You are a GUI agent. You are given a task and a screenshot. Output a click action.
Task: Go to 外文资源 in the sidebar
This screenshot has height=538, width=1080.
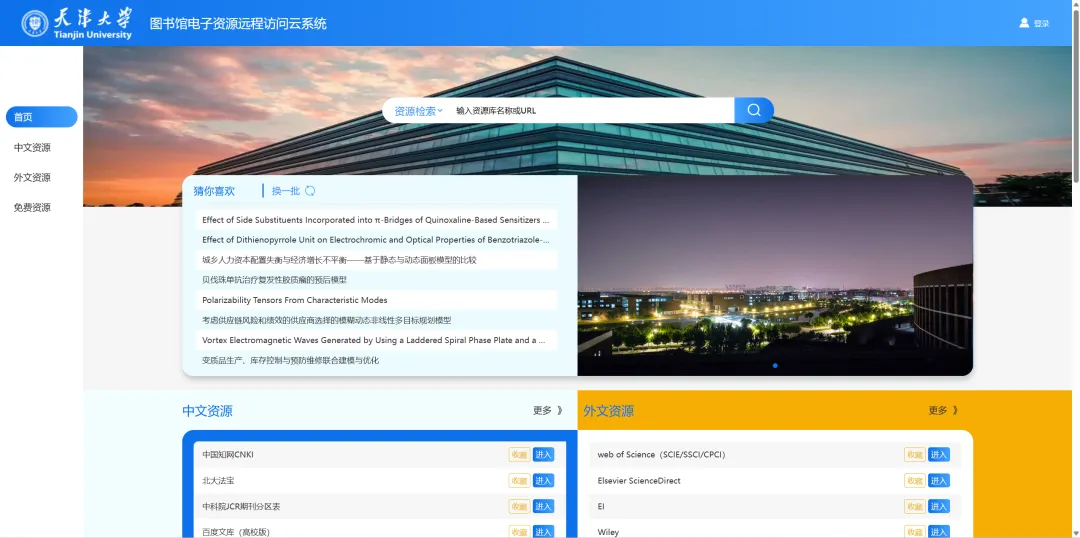tap(32, 178)
